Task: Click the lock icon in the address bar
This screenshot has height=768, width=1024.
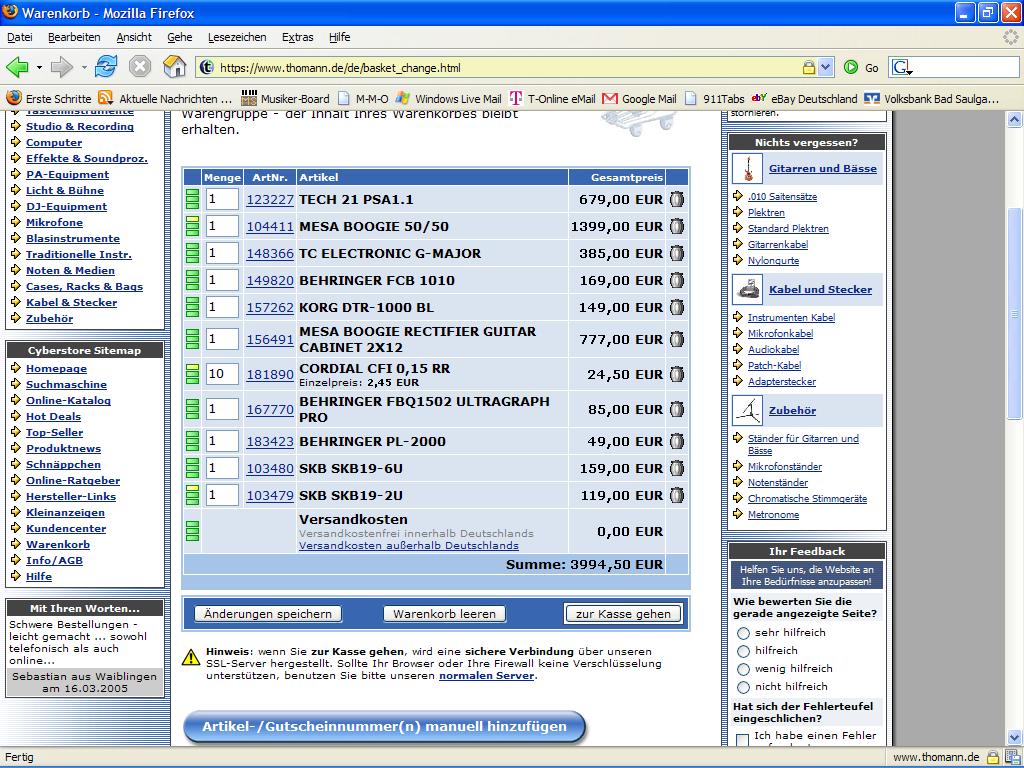Action: (808, 67)
